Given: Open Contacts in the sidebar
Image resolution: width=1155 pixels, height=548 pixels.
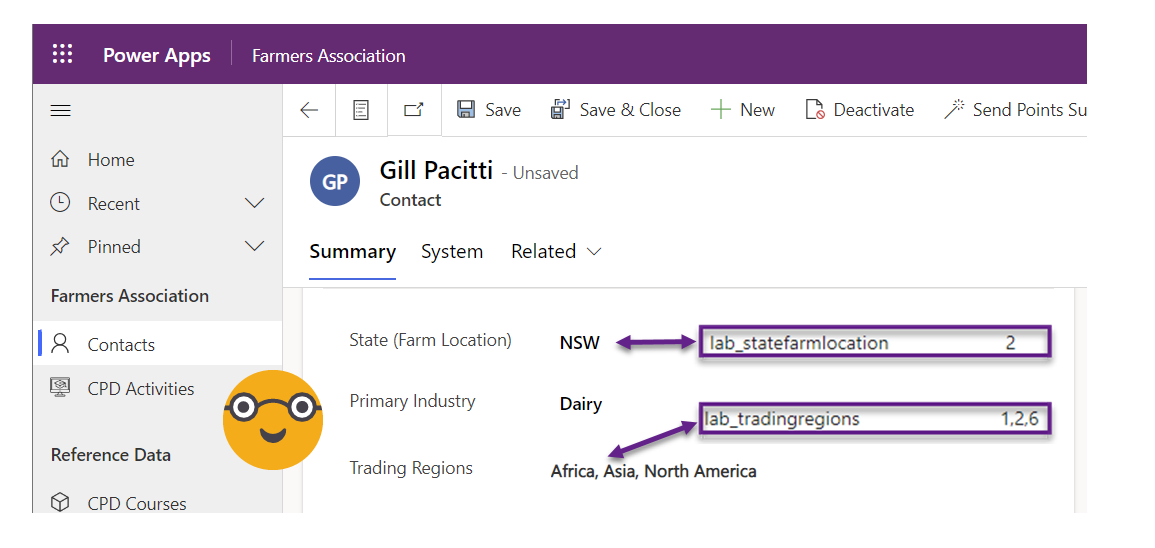Looking at the screenshot, I should point(157,344).
